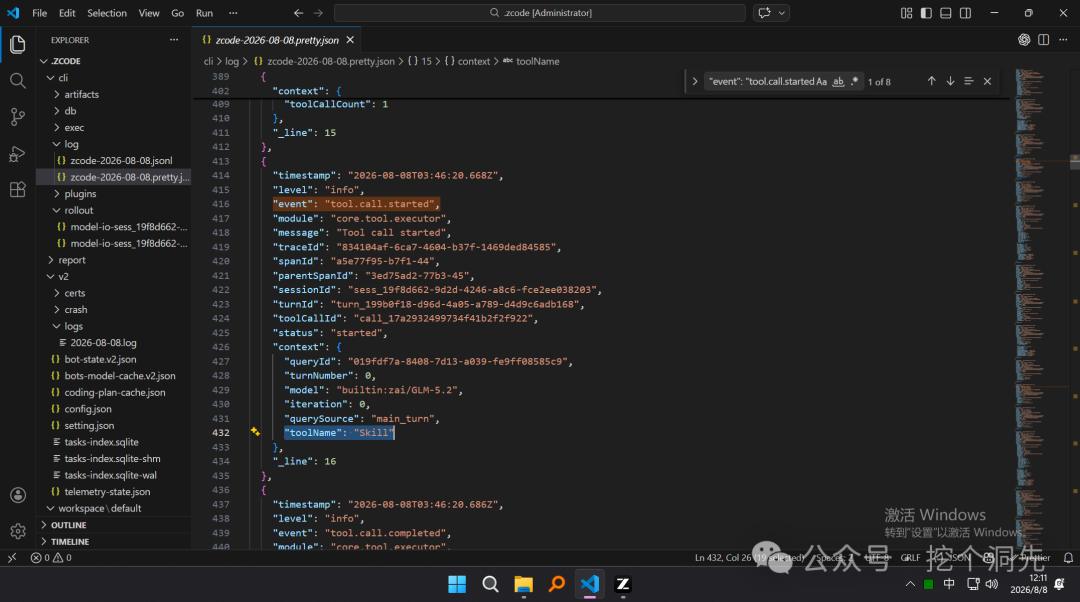The width and height of the screenshot is (1080, 602).
Task: Open the Accounts menu icon
Action: point(18,495)
